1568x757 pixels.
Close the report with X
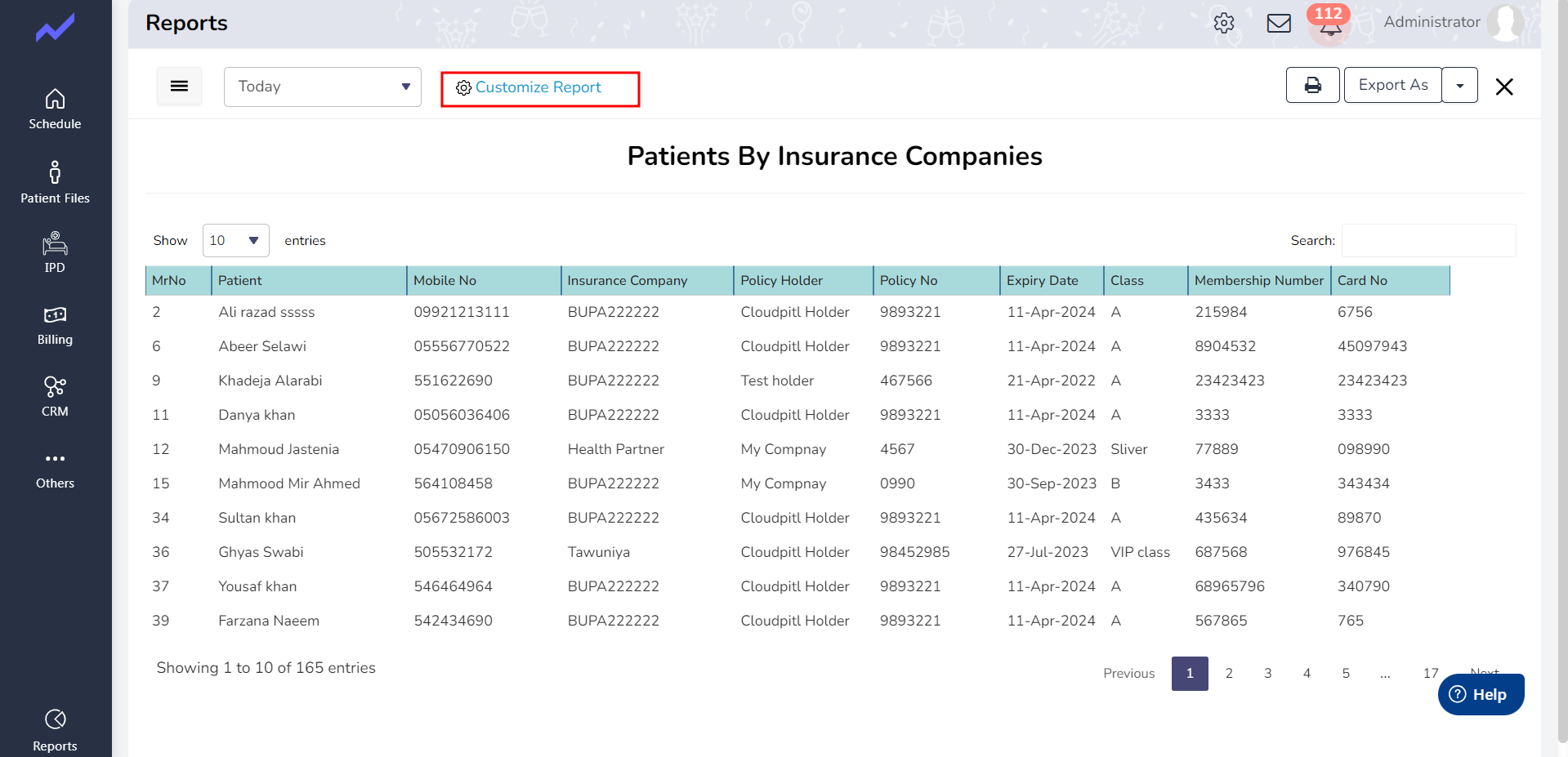[x=1504, y=87]
